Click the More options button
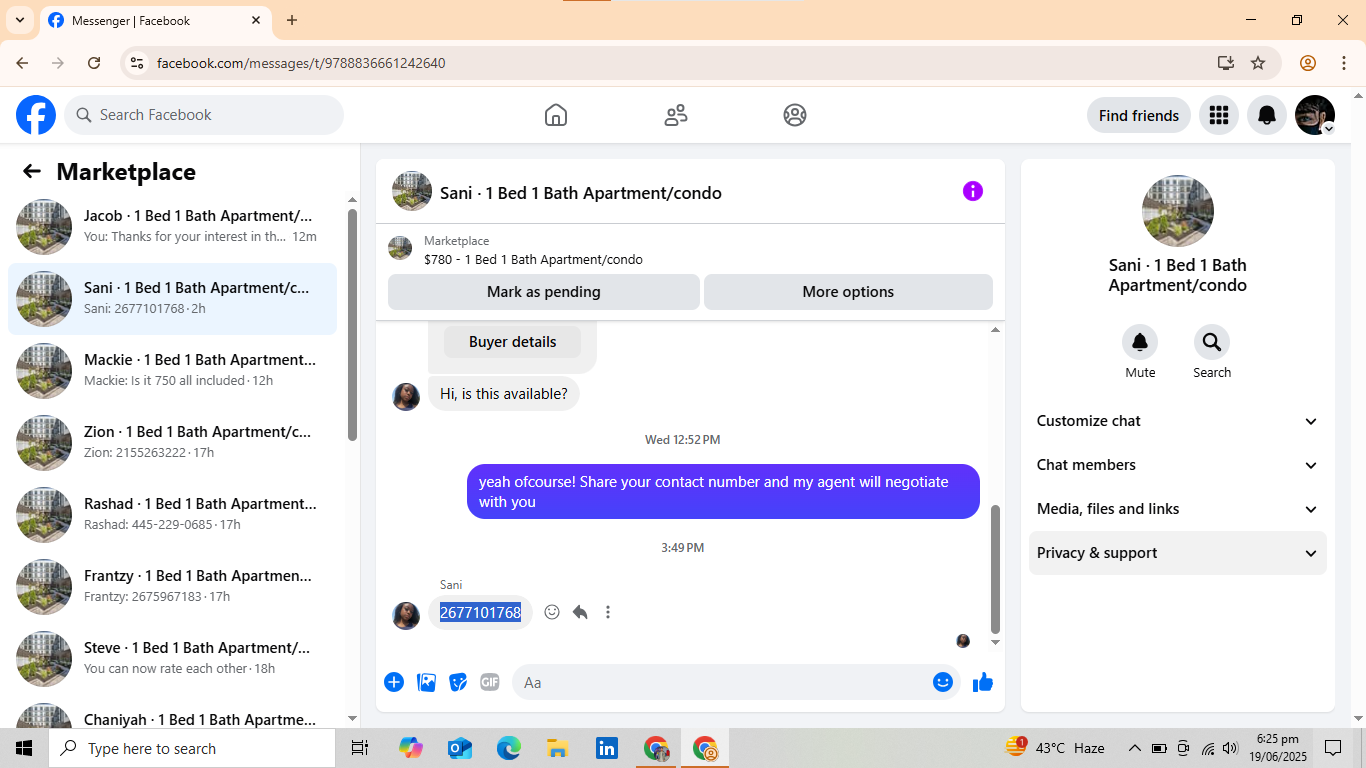This screenshot has height=768, width=1366. 848,292
